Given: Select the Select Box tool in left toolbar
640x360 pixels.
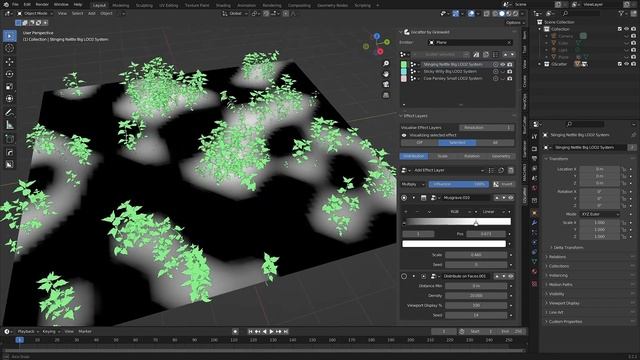Looking at the screenshot, I should 9,36.
